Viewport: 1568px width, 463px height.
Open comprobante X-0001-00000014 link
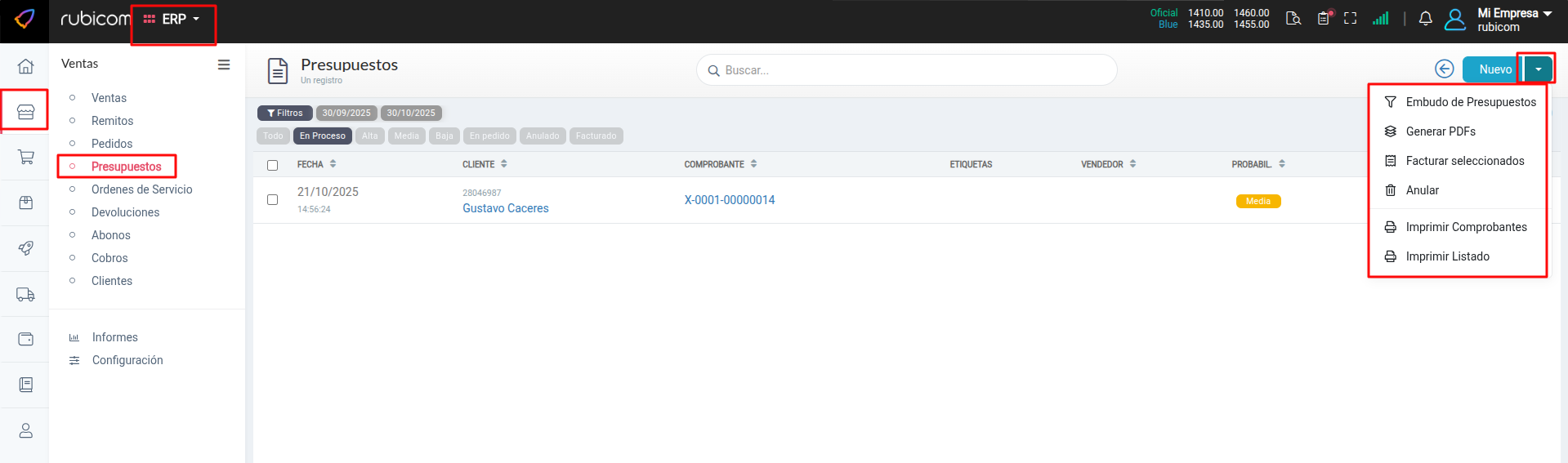(729, 200)
